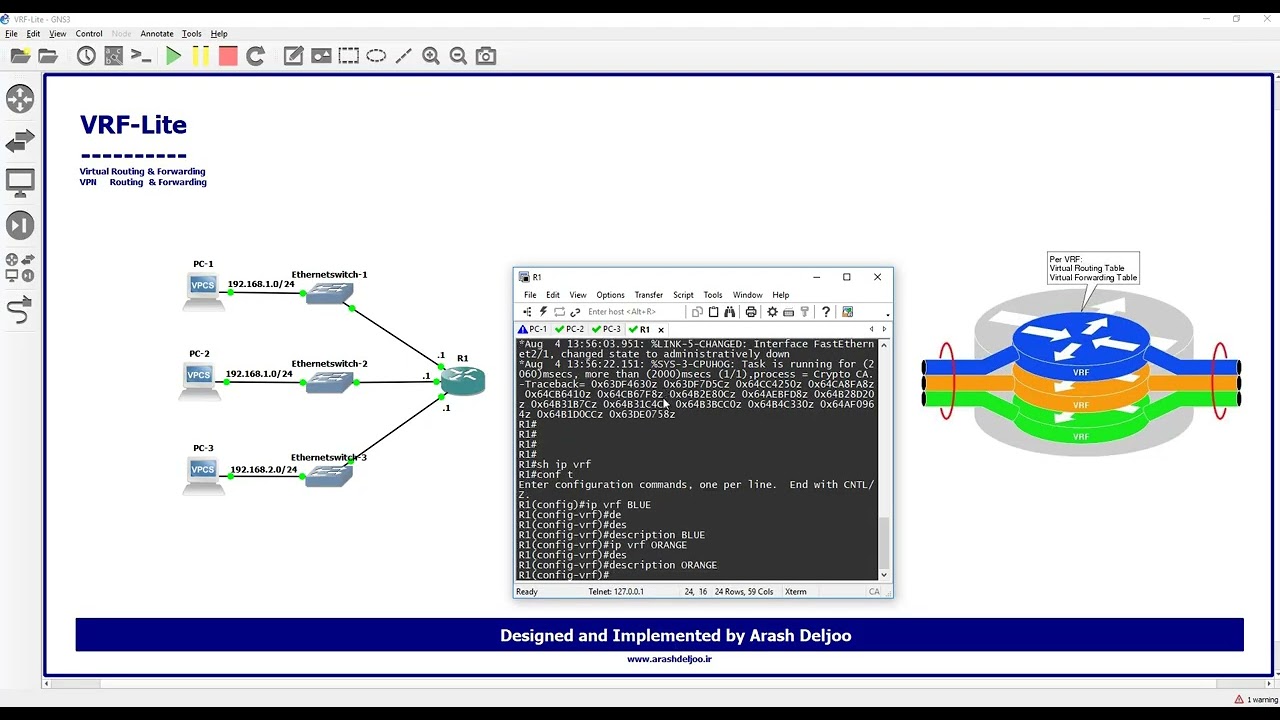Browse security devices in the sidebar

click(x=20, y=225)
